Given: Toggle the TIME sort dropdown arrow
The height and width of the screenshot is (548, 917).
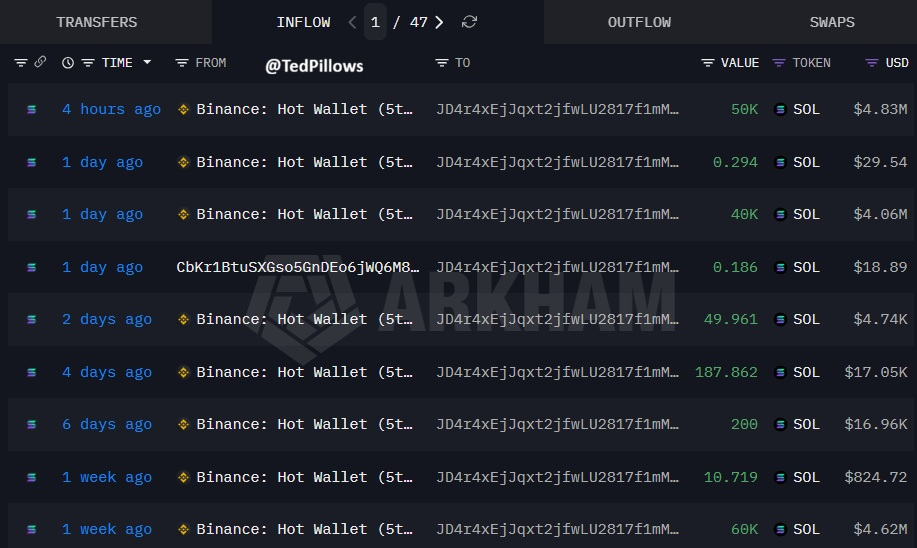Looking at the screenshot, I should pyautogui.click(x=147, y=62).
